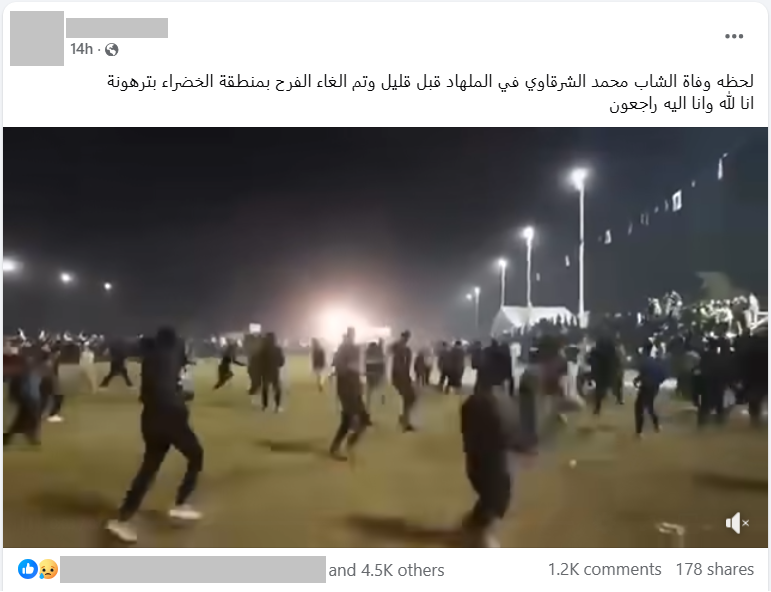Click the 14h post timestamp
Image resolution: width=771 pixels, height=592 pixels.
pos(81,49)
